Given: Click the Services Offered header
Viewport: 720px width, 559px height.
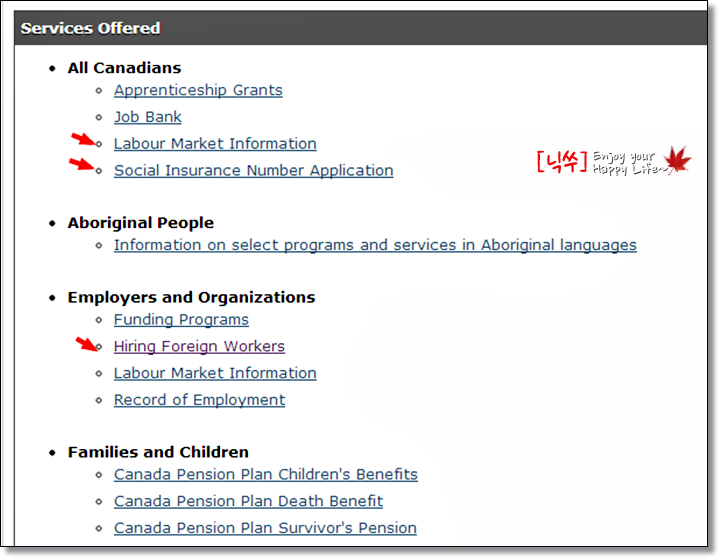Looking at the screenshot, I should 360,28.
